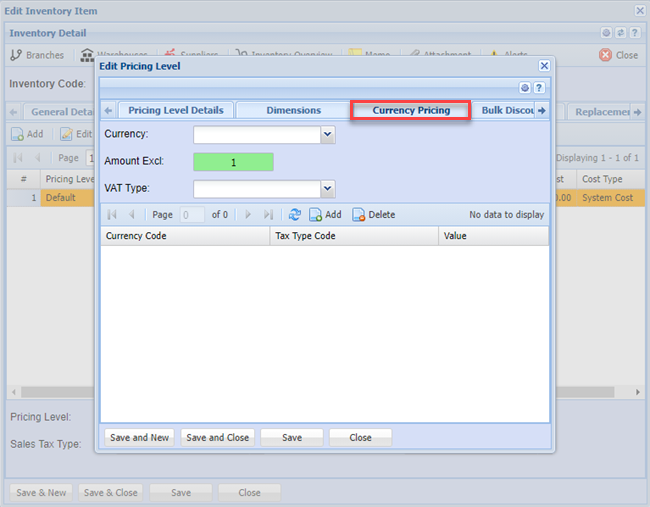Switch to the Dimensions tab
The height and width of the screenshot is (507, 650).
(x=293, y=110)
